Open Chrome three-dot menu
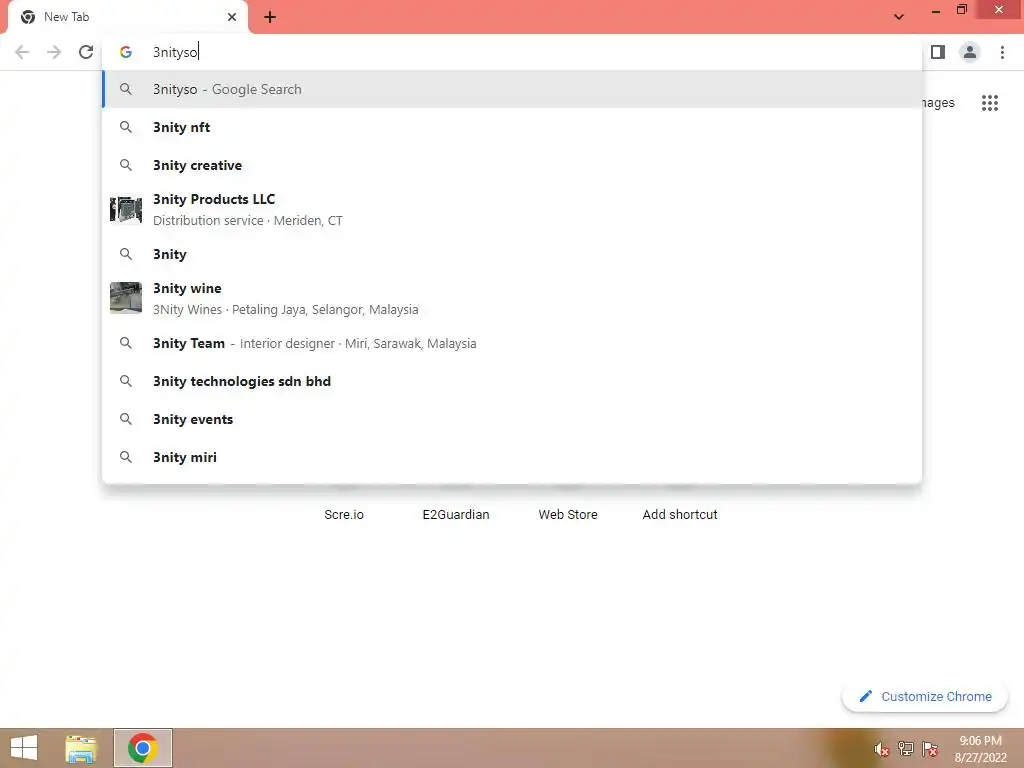 (x=1002, y=52)
